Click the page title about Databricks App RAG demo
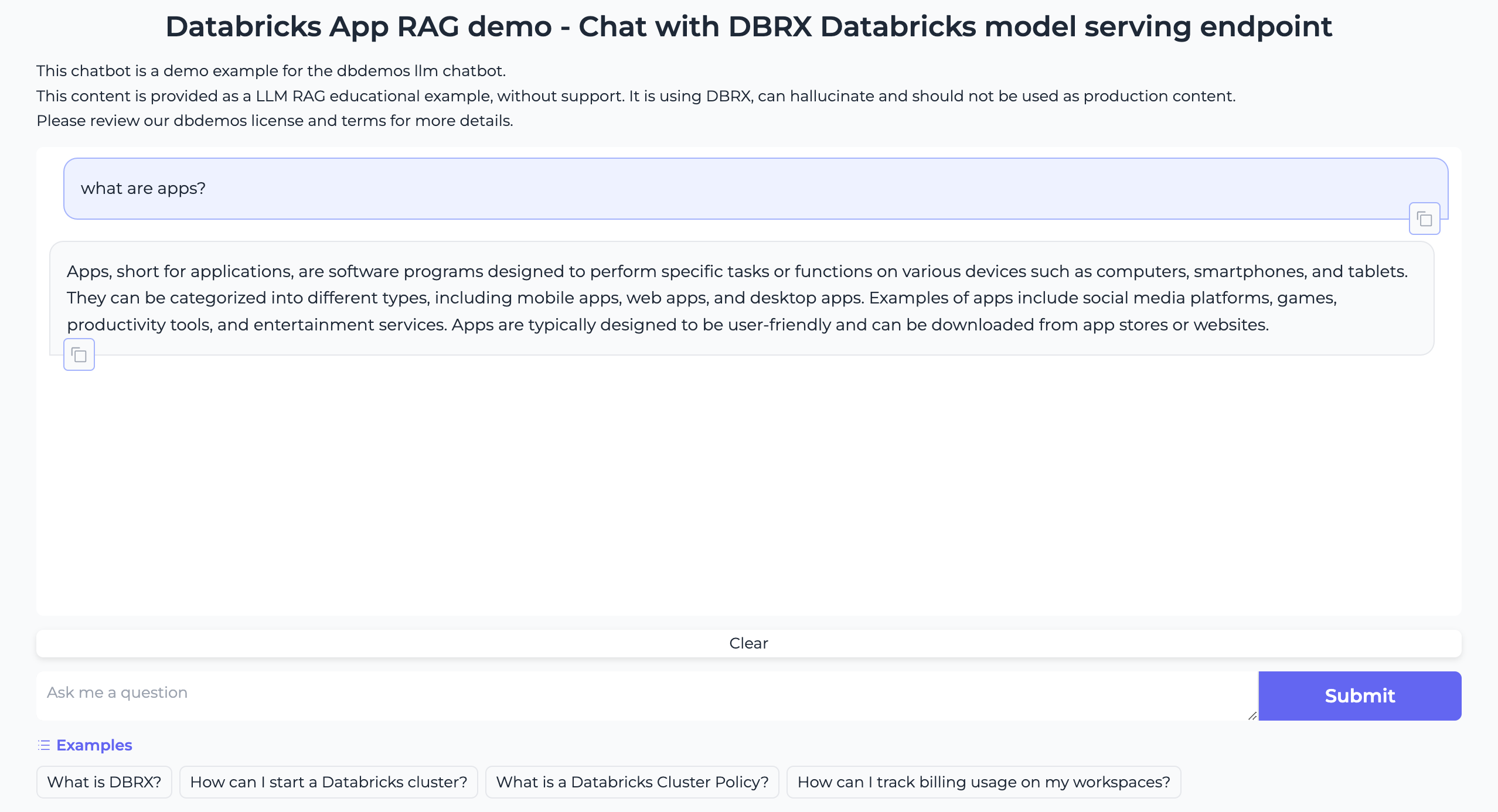Screen dimensions: 1498x812 (749, 27)
